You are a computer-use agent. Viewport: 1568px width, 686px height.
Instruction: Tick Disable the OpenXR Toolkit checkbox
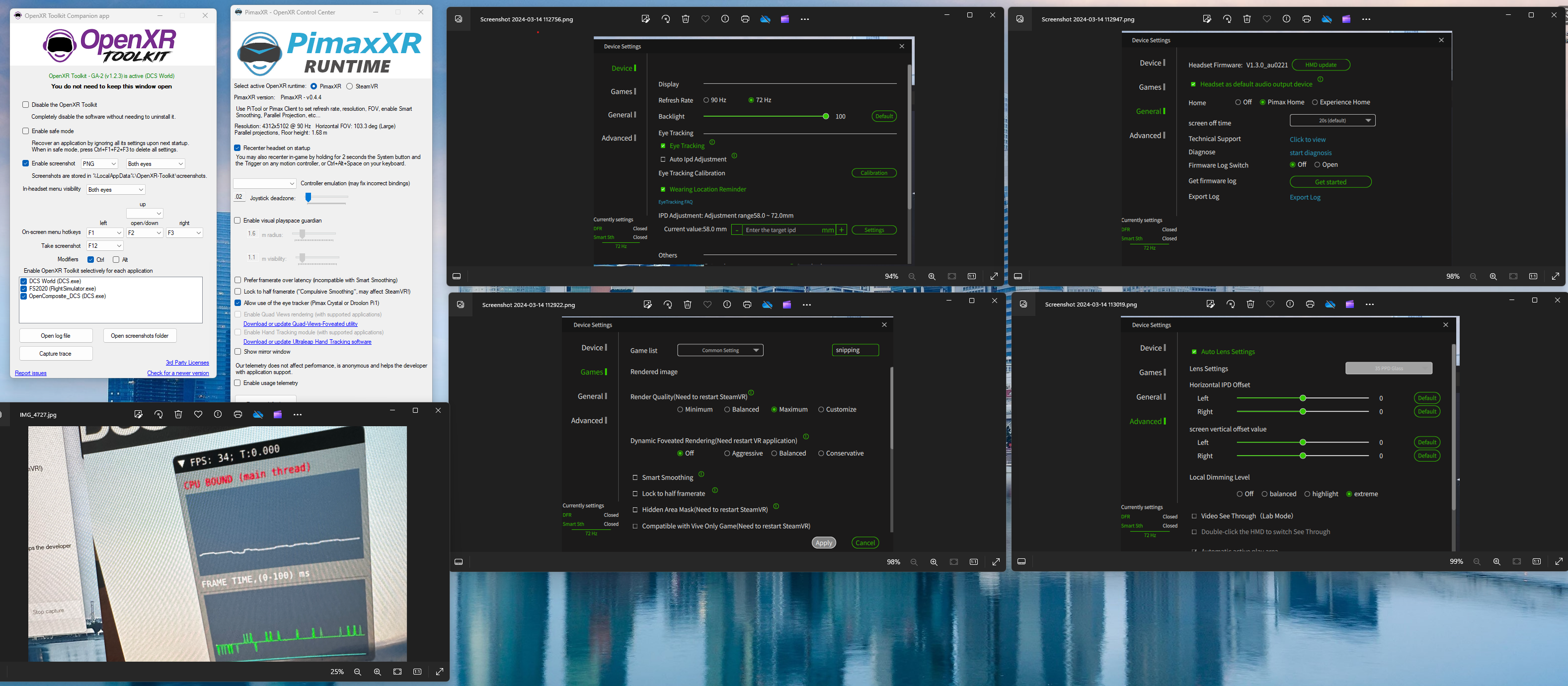coord(25,105)
